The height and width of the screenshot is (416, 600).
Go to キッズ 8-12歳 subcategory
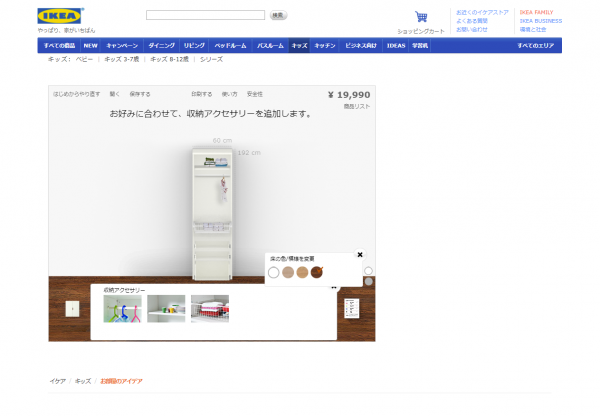coord(170,59)
